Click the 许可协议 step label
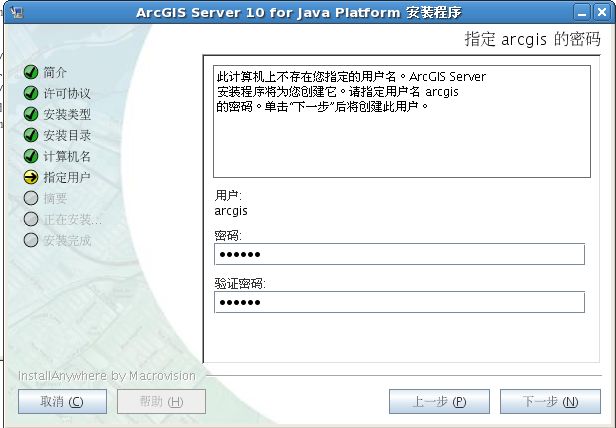The width and height of the screenshot is (616, 428). click(67, 93)
